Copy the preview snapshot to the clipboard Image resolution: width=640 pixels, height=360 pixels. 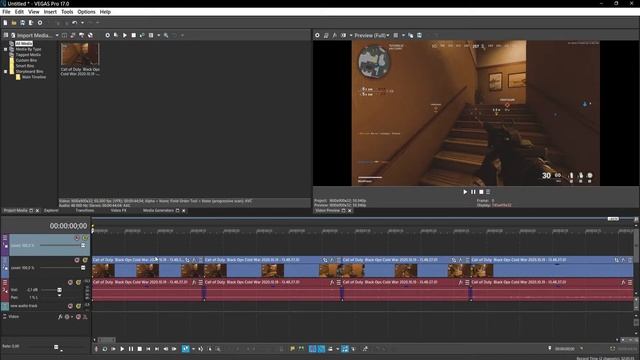[411, 35]
